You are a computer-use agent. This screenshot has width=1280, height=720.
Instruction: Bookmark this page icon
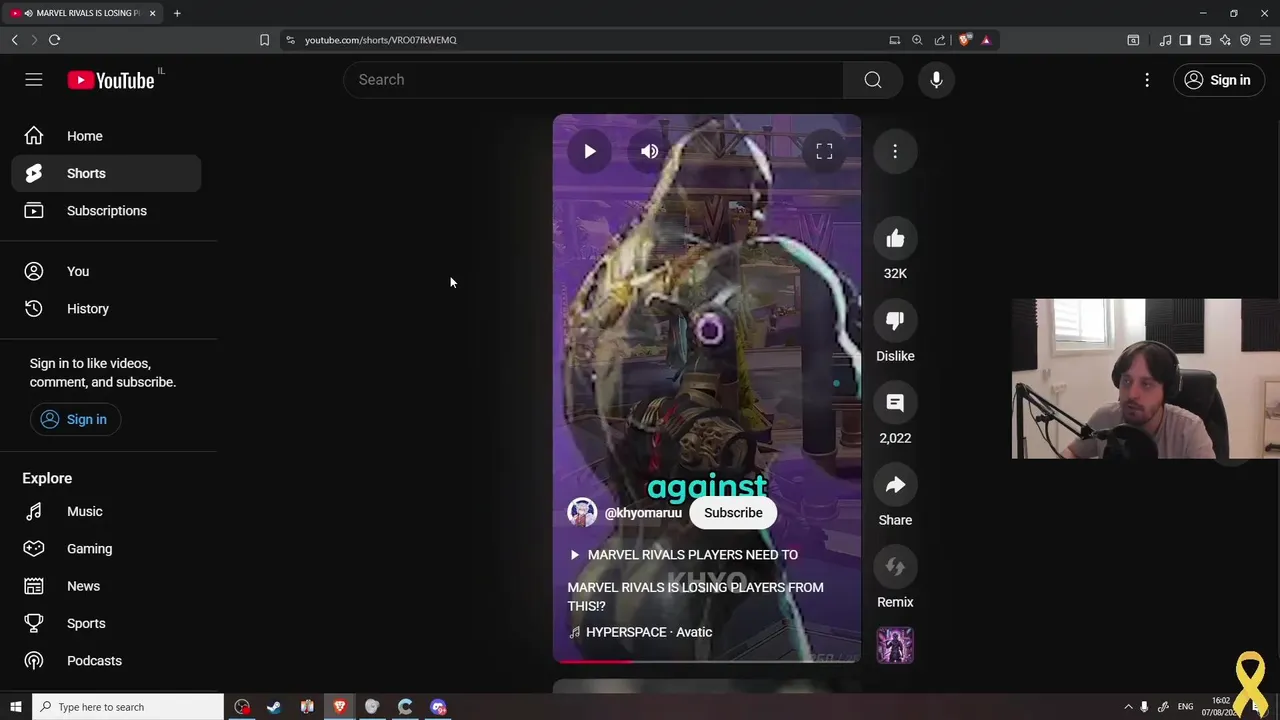click(264, 40)
